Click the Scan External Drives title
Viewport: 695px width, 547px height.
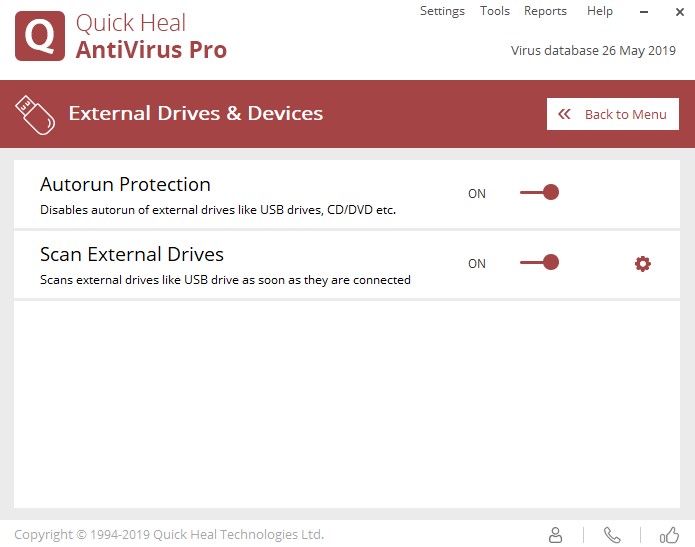click(x=132, y=254)
